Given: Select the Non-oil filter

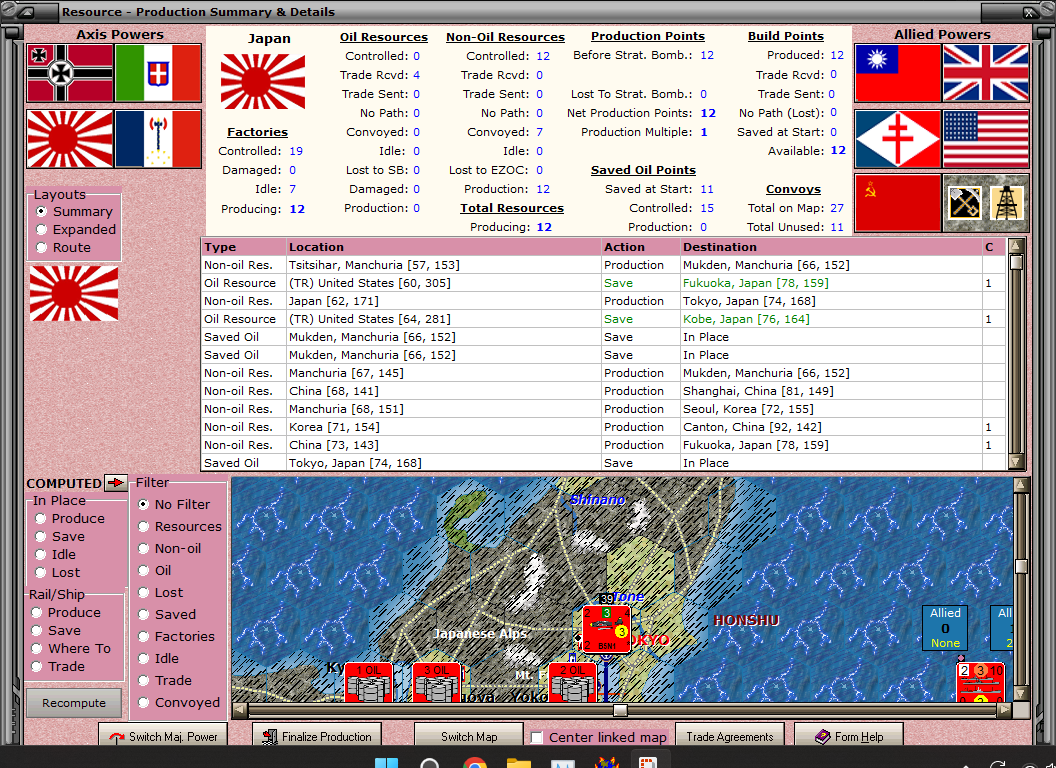Looking at the screenshot, I should click(143, 548).
